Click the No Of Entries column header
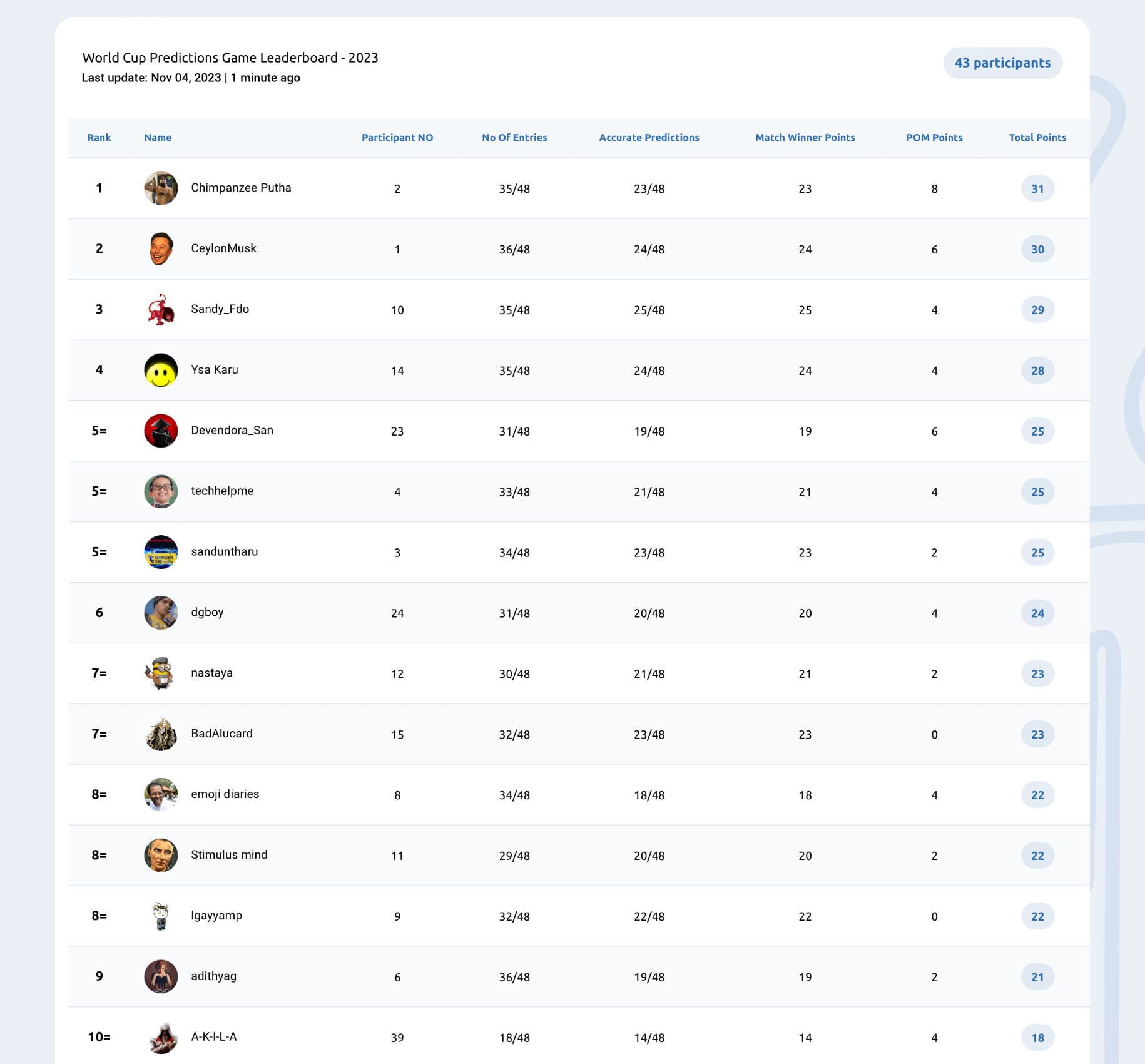 [x=514, y=138]
